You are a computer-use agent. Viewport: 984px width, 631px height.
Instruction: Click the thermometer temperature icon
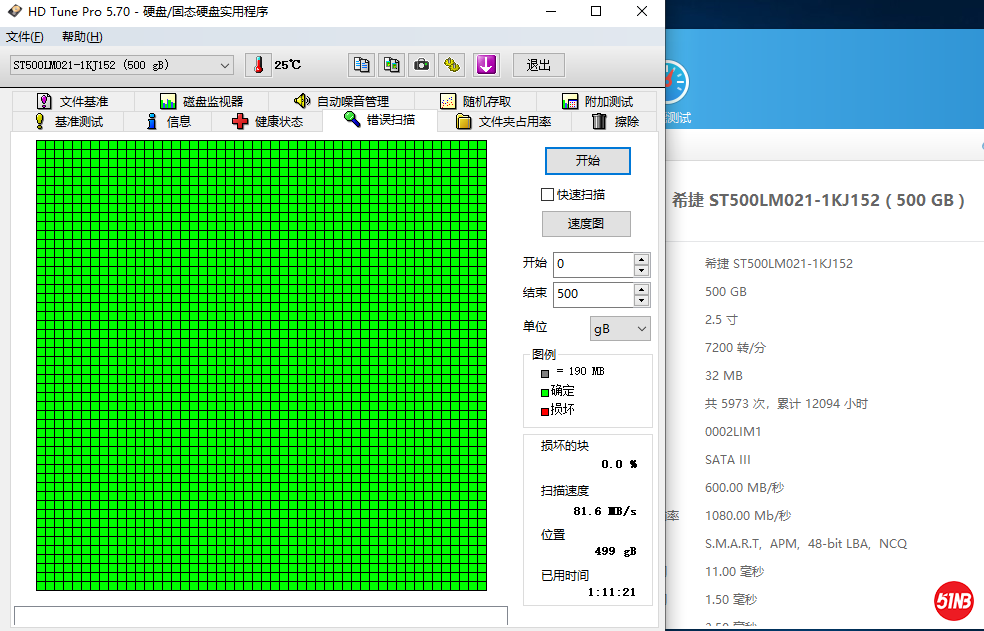tap(258, 65)
